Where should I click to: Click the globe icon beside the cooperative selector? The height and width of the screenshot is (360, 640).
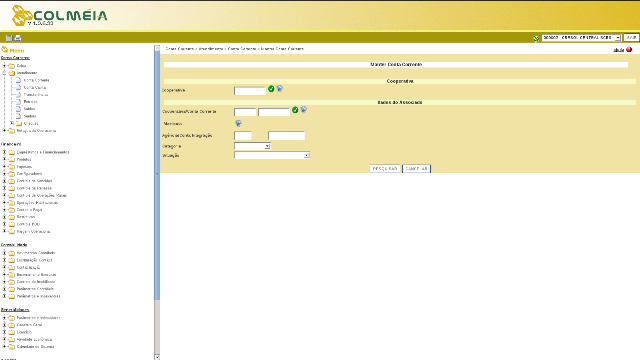click(x=536, y=38)
